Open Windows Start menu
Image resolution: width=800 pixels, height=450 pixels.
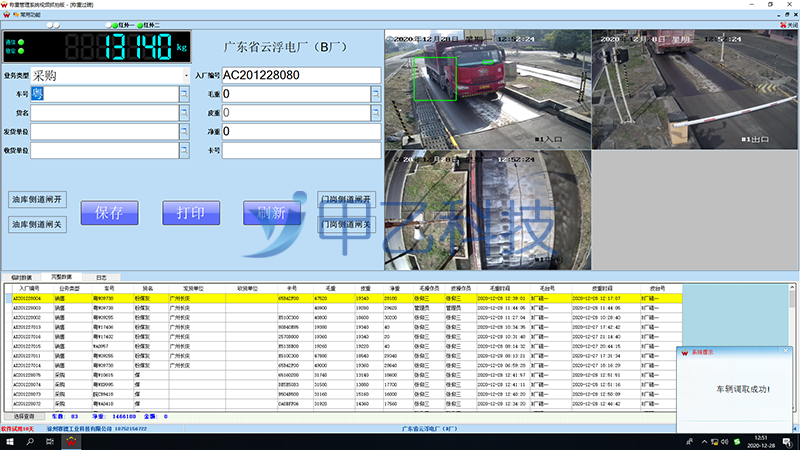point(9,441)
